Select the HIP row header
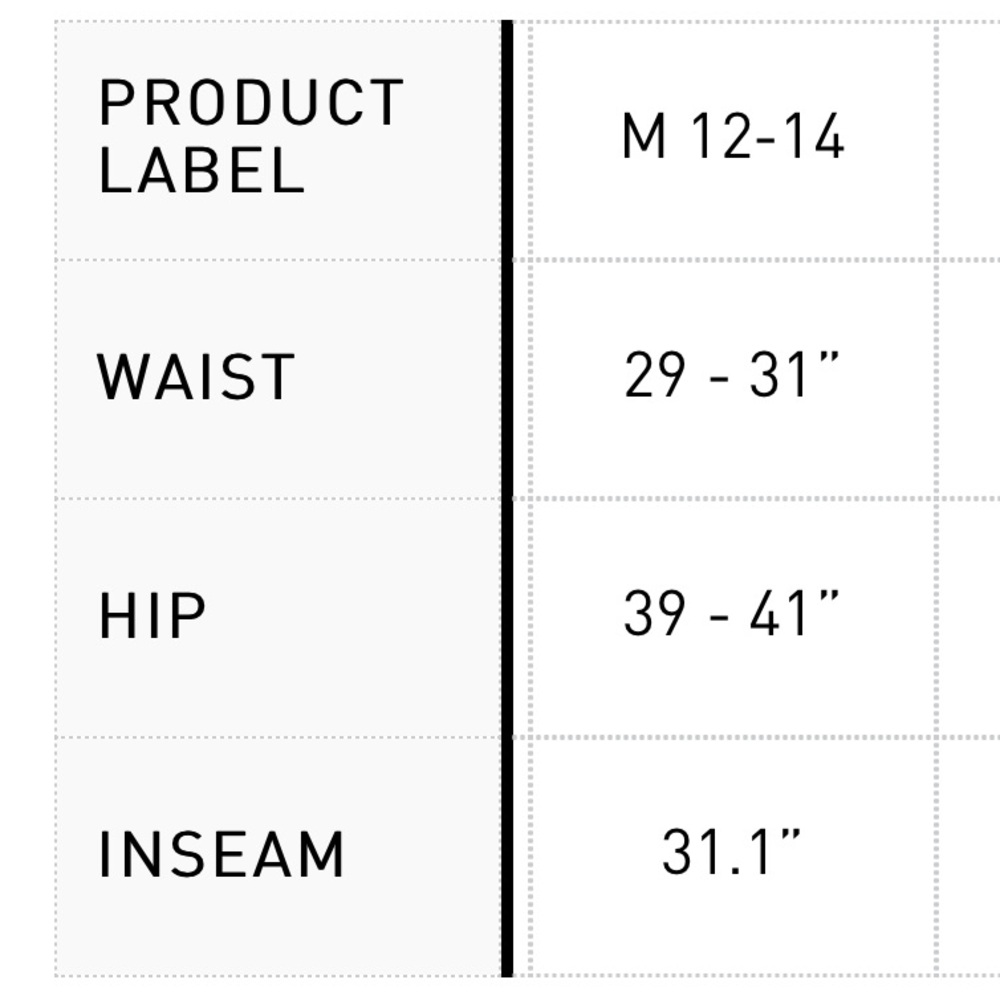 tap(278, 617)
